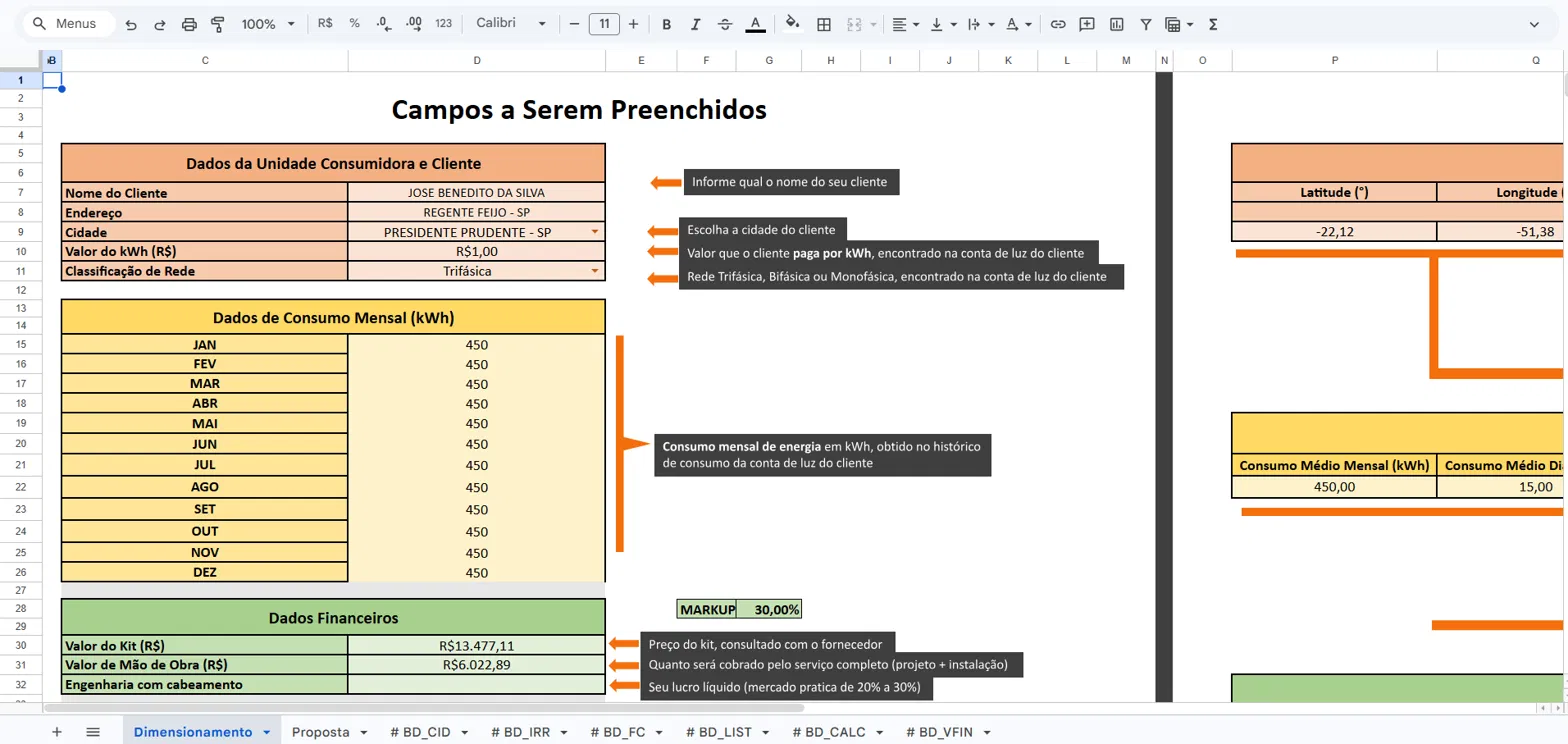Image resolution: width=1568 pixels, height=744 pixels.
Task: Open the Dimensionamento tab's dropdown arrow
Action: pos(267,732)
